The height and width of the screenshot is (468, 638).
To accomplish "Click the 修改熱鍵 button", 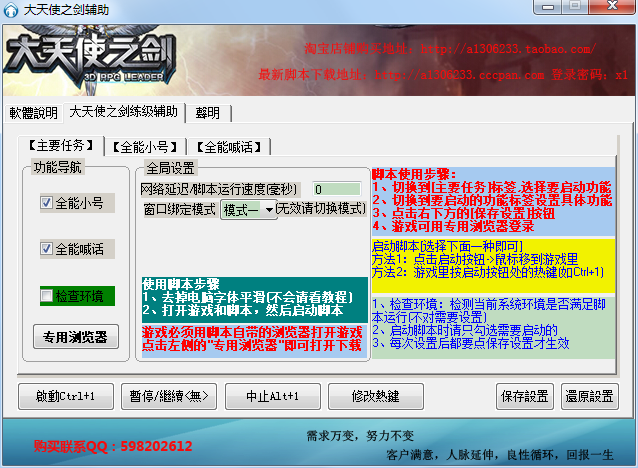I will click(376, 396).
